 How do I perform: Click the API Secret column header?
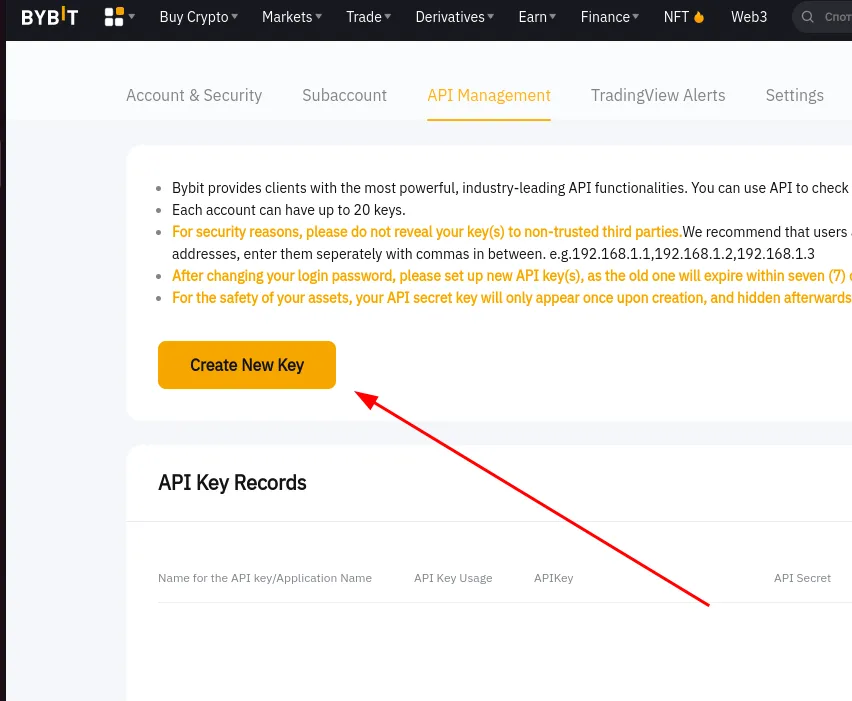802,578
